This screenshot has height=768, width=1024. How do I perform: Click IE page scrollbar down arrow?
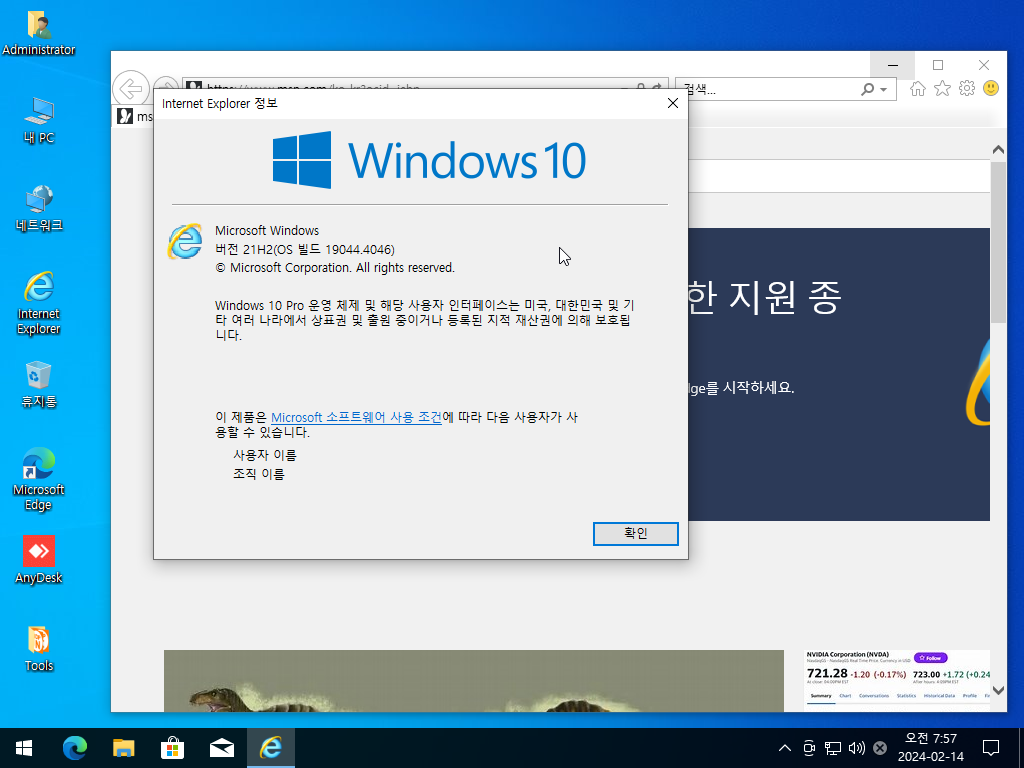tap(998, 690)
